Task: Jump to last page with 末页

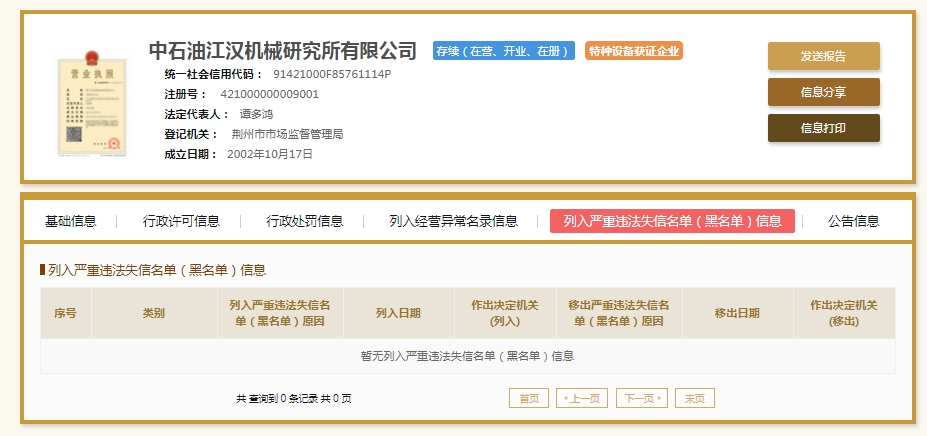Action: [695, 398]
